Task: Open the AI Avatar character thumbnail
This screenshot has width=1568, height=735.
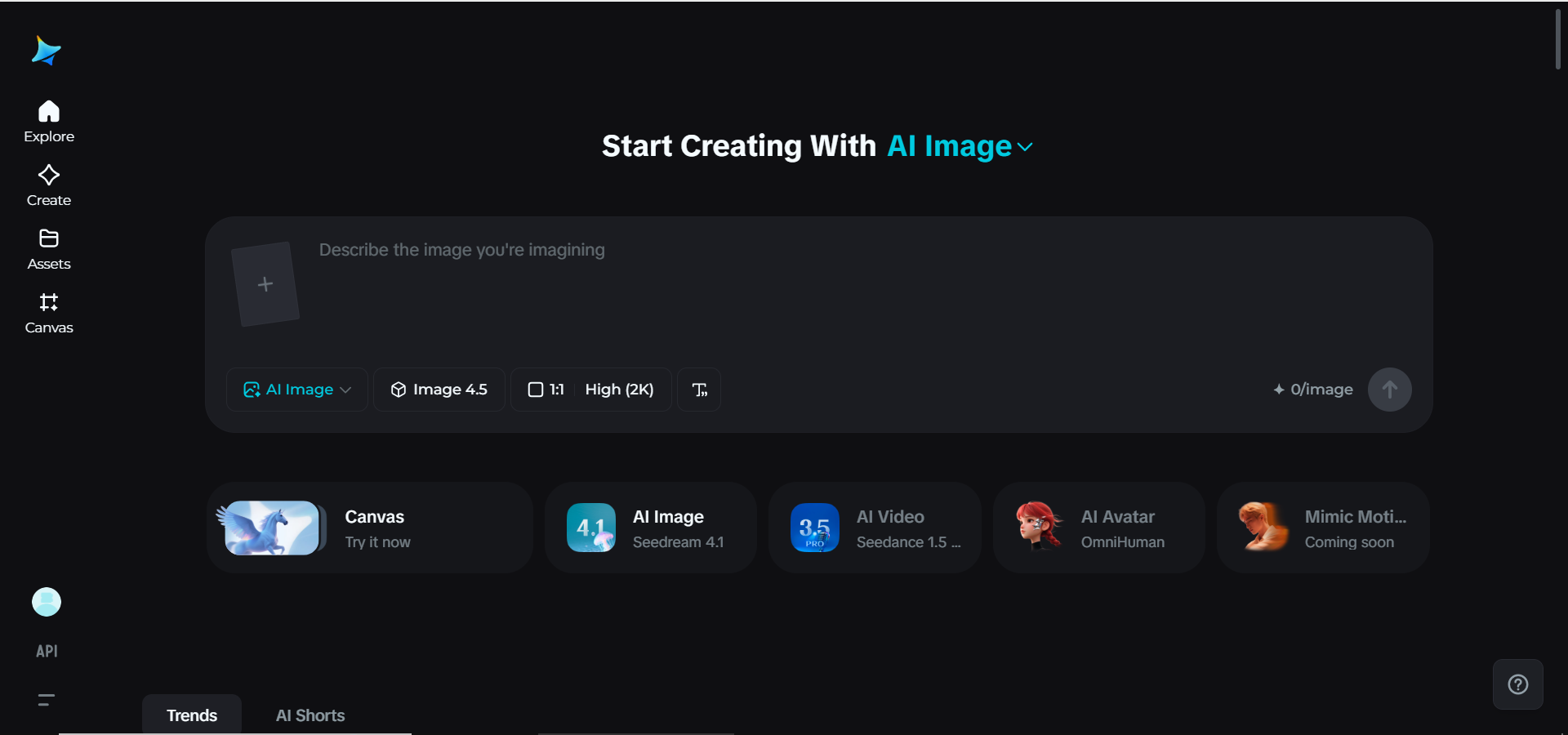Action: pyautogui.click(x=1039, y=527)
